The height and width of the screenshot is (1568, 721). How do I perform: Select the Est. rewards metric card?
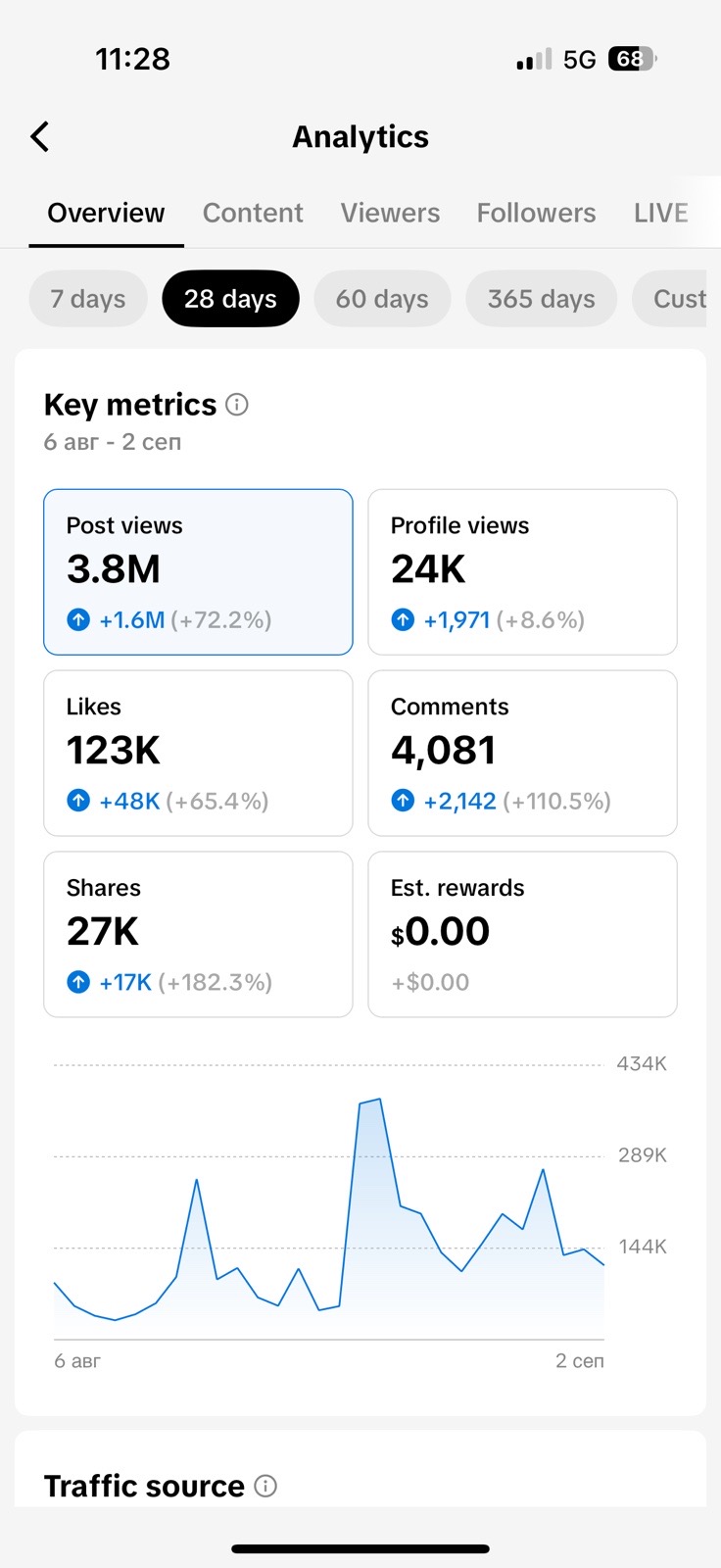[x=522, y=934]
